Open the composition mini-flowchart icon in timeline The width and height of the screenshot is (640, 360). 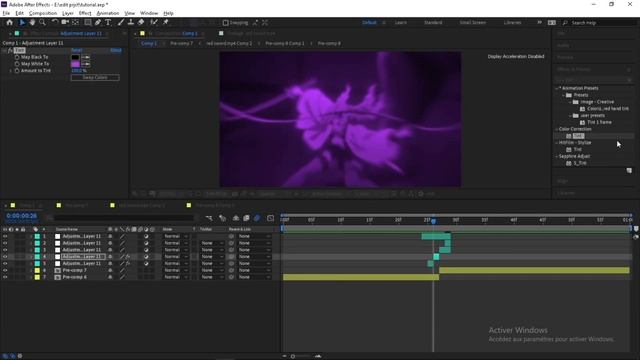pyautogui.click(x=209, y=218)
